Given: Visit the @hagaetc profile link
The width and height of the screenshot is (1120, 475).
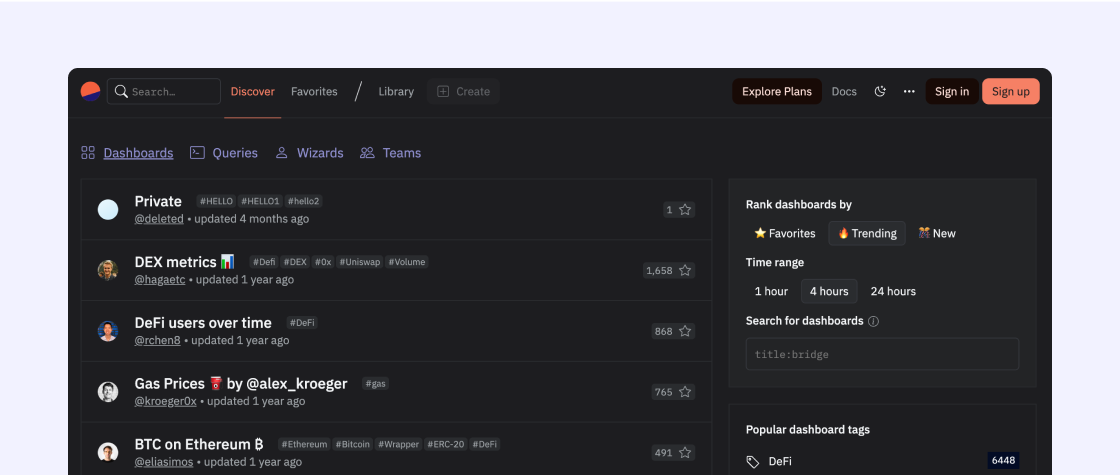Looking at the screenshot, I should click(x=160, y=280).
